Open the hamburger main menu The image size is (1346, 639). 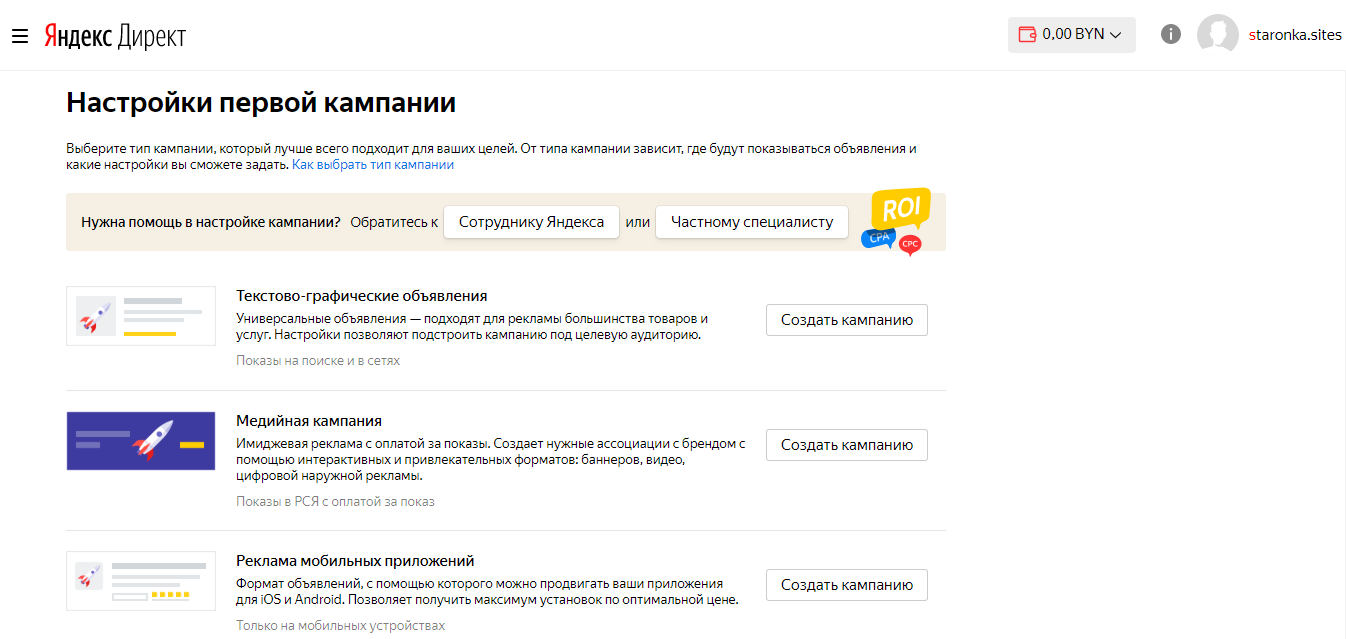pos(20,36)
